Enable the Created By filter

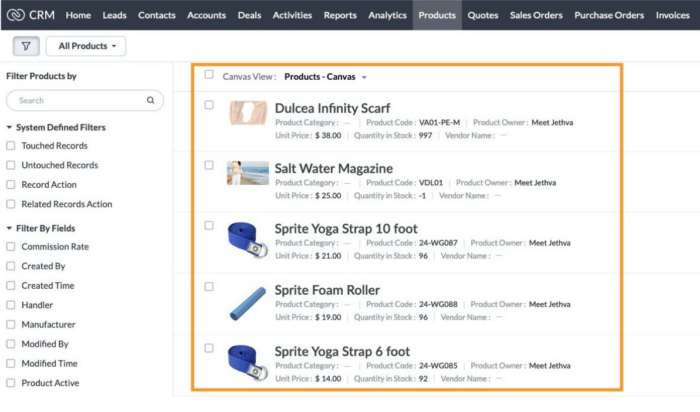click(11, 266)
